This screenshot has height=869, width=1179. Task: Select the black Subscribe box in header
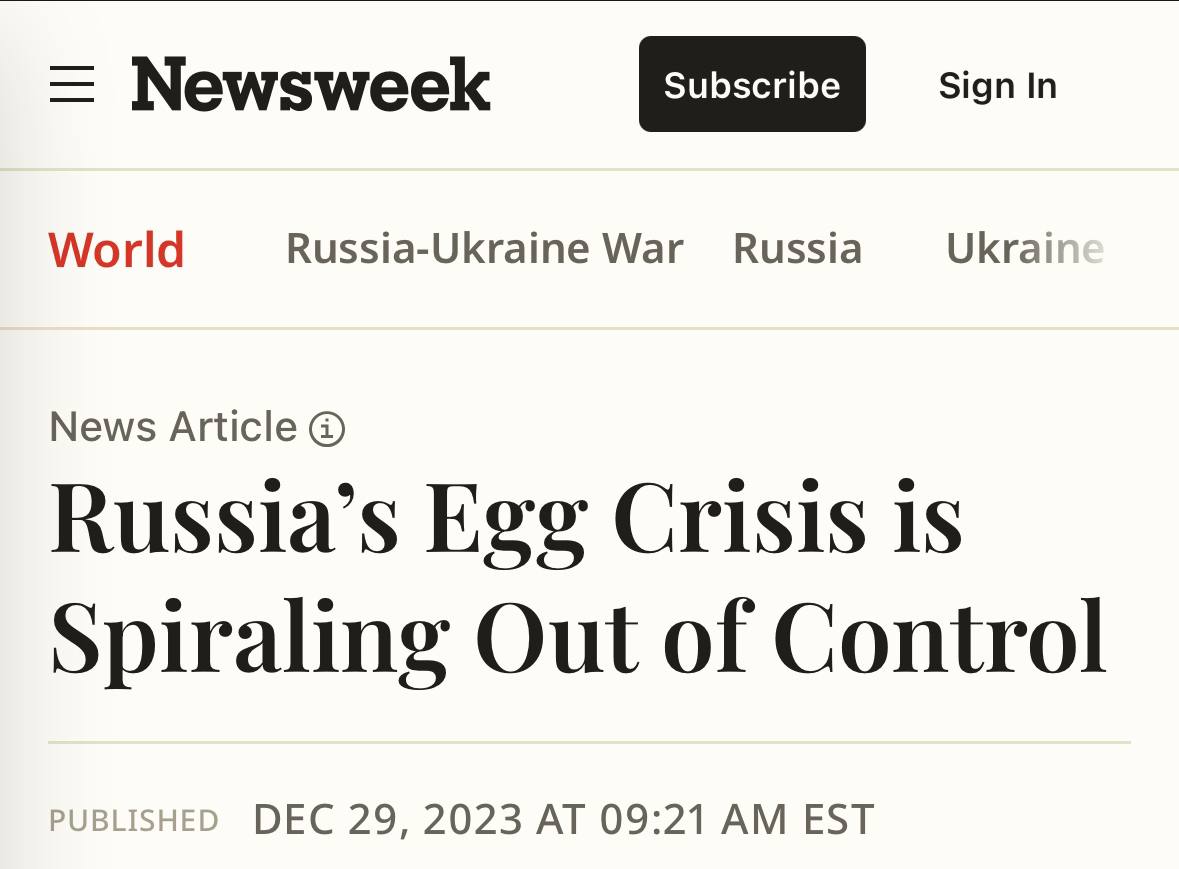(x=752, y=84)
